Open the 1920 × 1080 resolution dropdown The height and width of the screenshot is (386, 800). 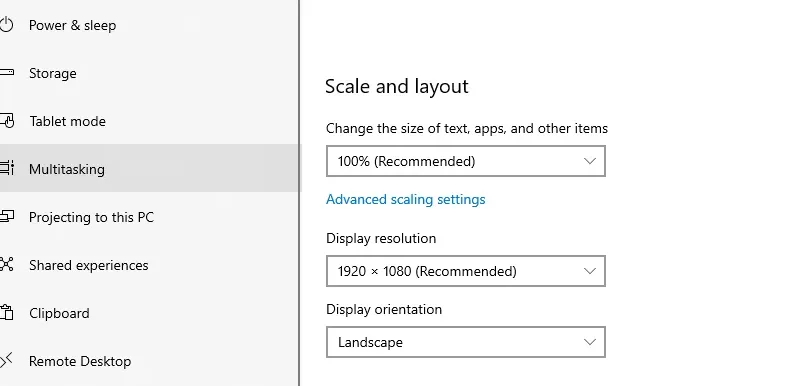coord(466,271)
